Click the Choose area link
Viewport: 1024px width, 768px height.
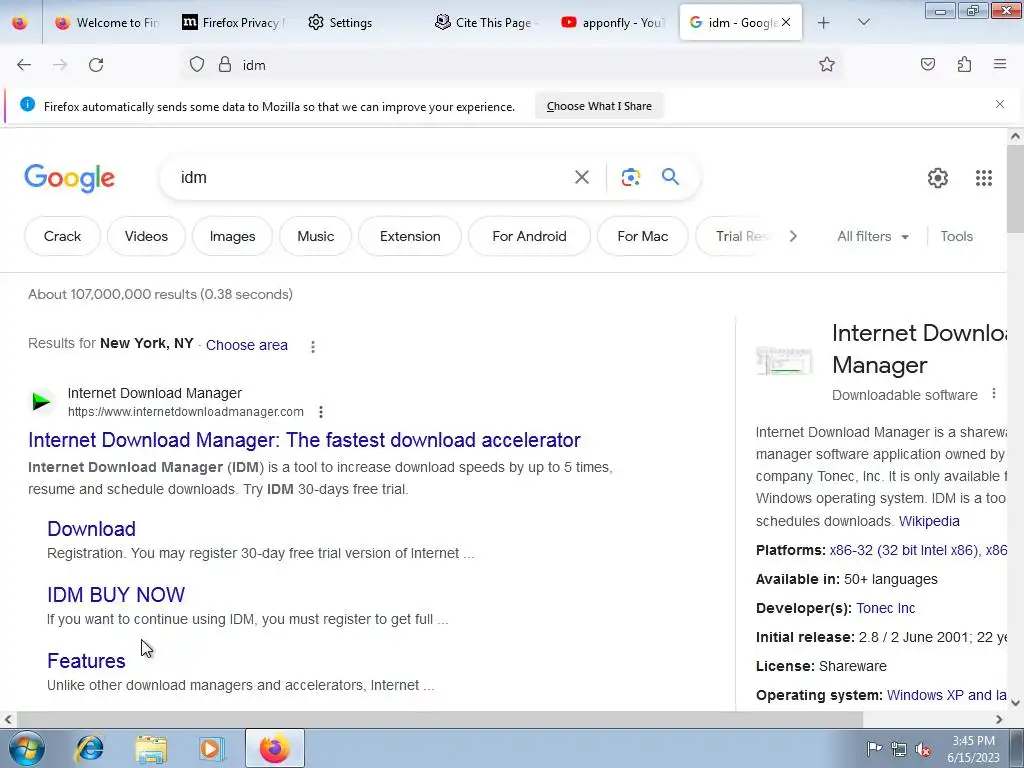247,345
